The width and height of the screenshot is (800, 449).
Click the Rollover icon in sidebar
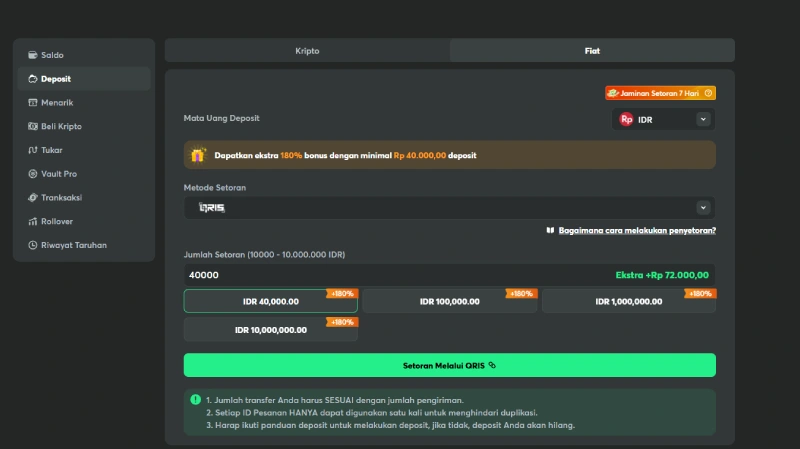(33, 221)
